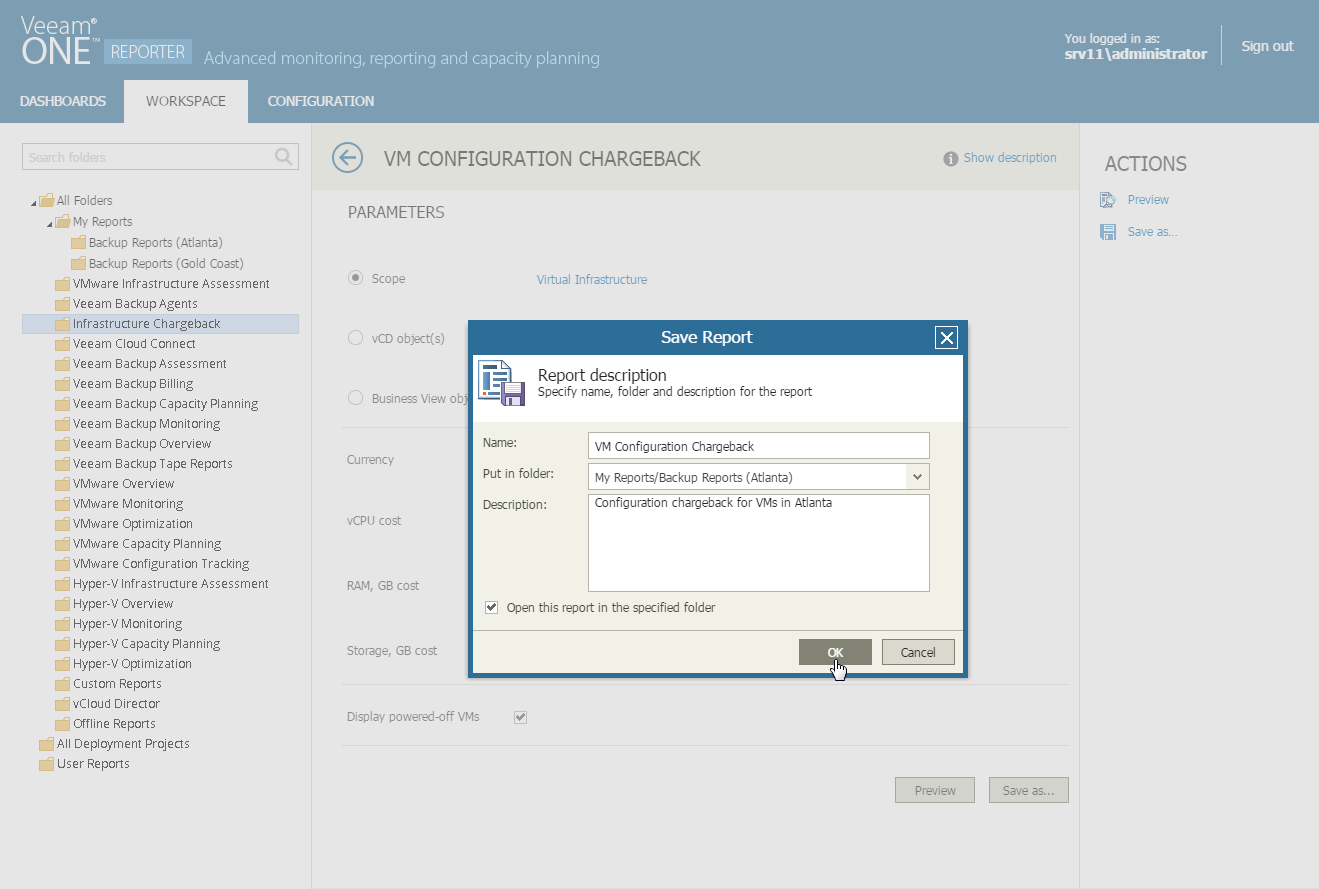This screenshot has width=1319, height=889.
Task: Click the Veeam ONE Reporter logo
Action: pos(105,42)
